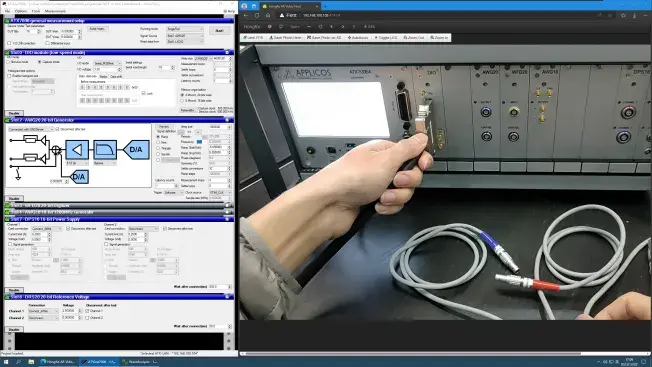Screen dimensions: 652x367
Task: Click the Disable button of AWG20 panel
Action: [14, 199]
